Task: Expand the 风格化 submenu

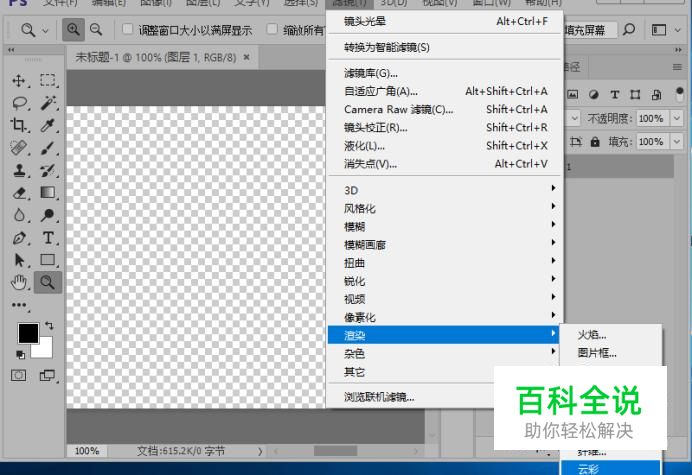Action: (444, 208)
